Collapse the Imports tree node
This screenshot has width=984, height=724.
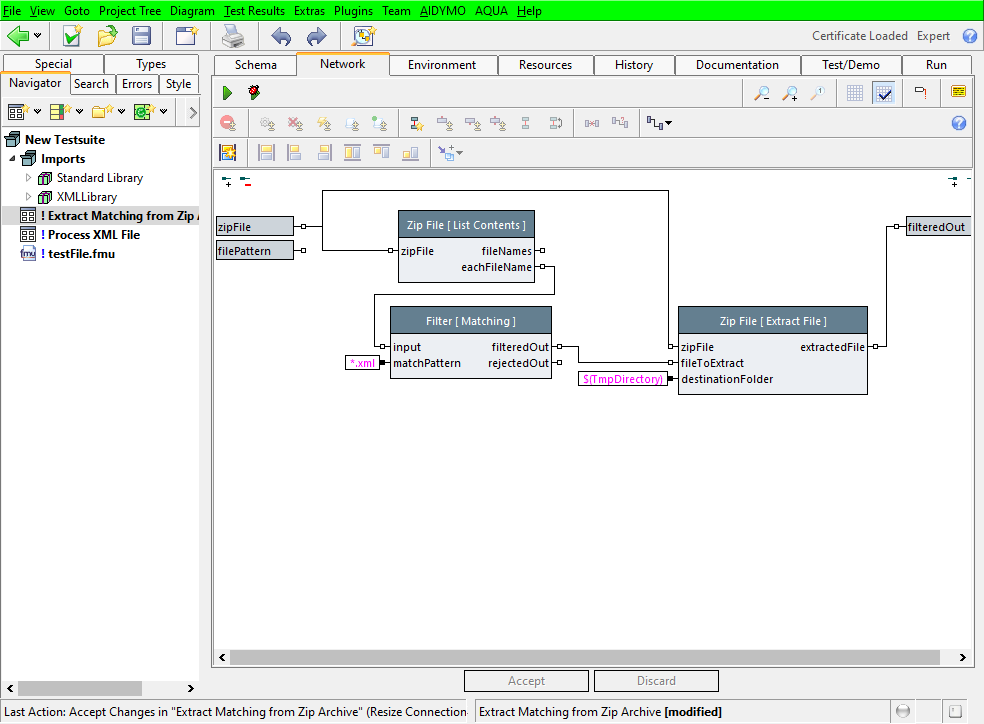click(12, 159)
